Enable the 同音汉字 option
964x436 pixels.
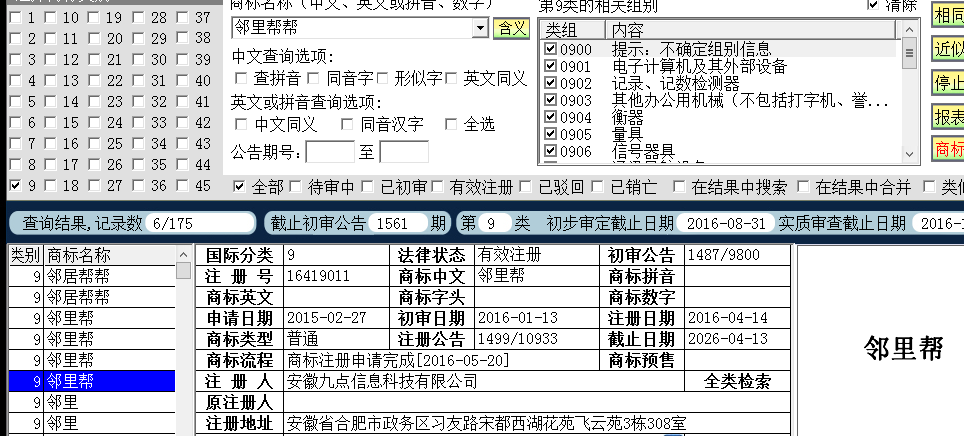pos(347,125)
